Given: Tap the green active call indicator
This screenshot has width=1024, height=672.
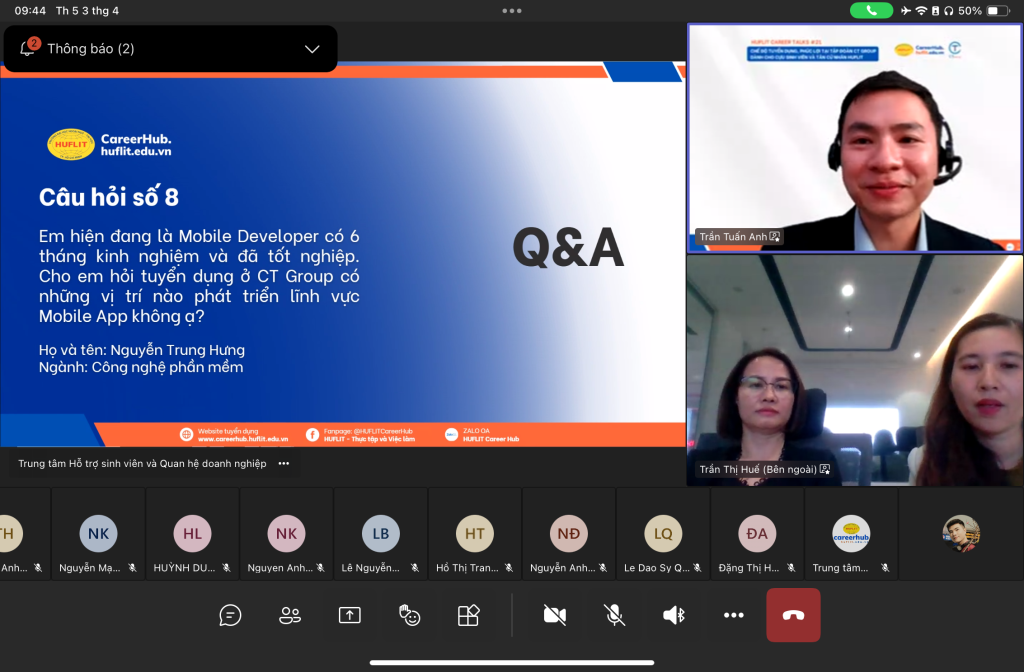Looking at the screenshot, I should coord(871,11).
